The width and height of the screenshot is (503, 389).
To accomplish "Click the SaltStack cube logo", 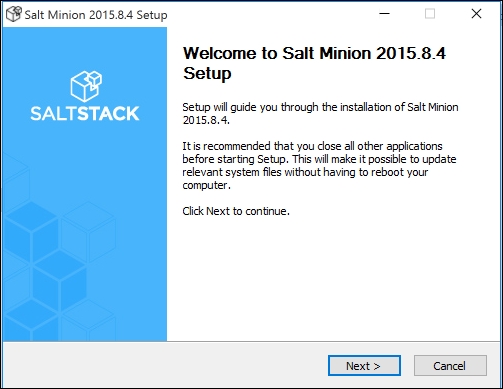I will pyautogui.click(x=86, y=86).
